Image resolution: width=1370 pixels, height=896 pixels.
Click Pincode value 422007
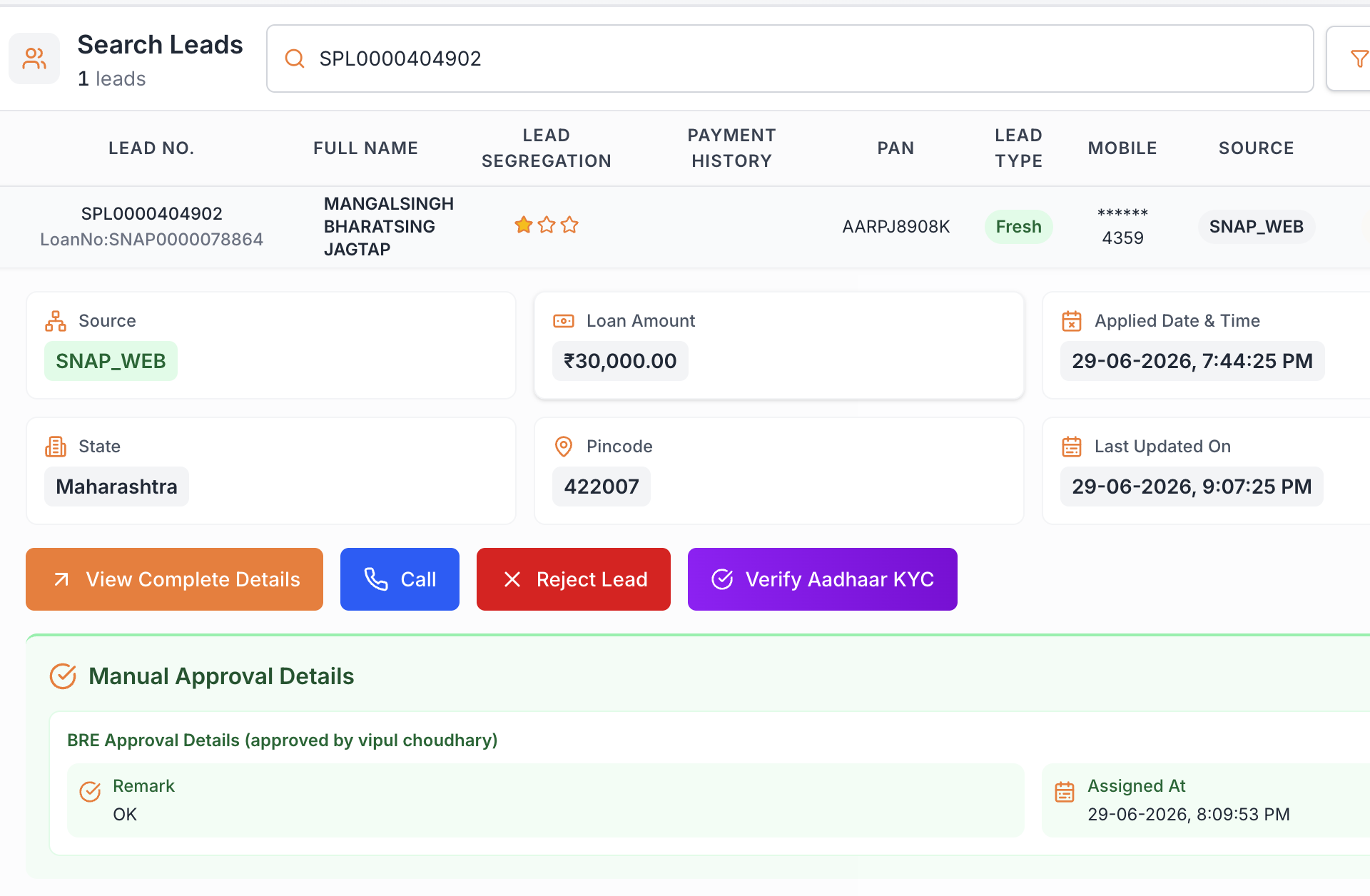click(602, 487)
